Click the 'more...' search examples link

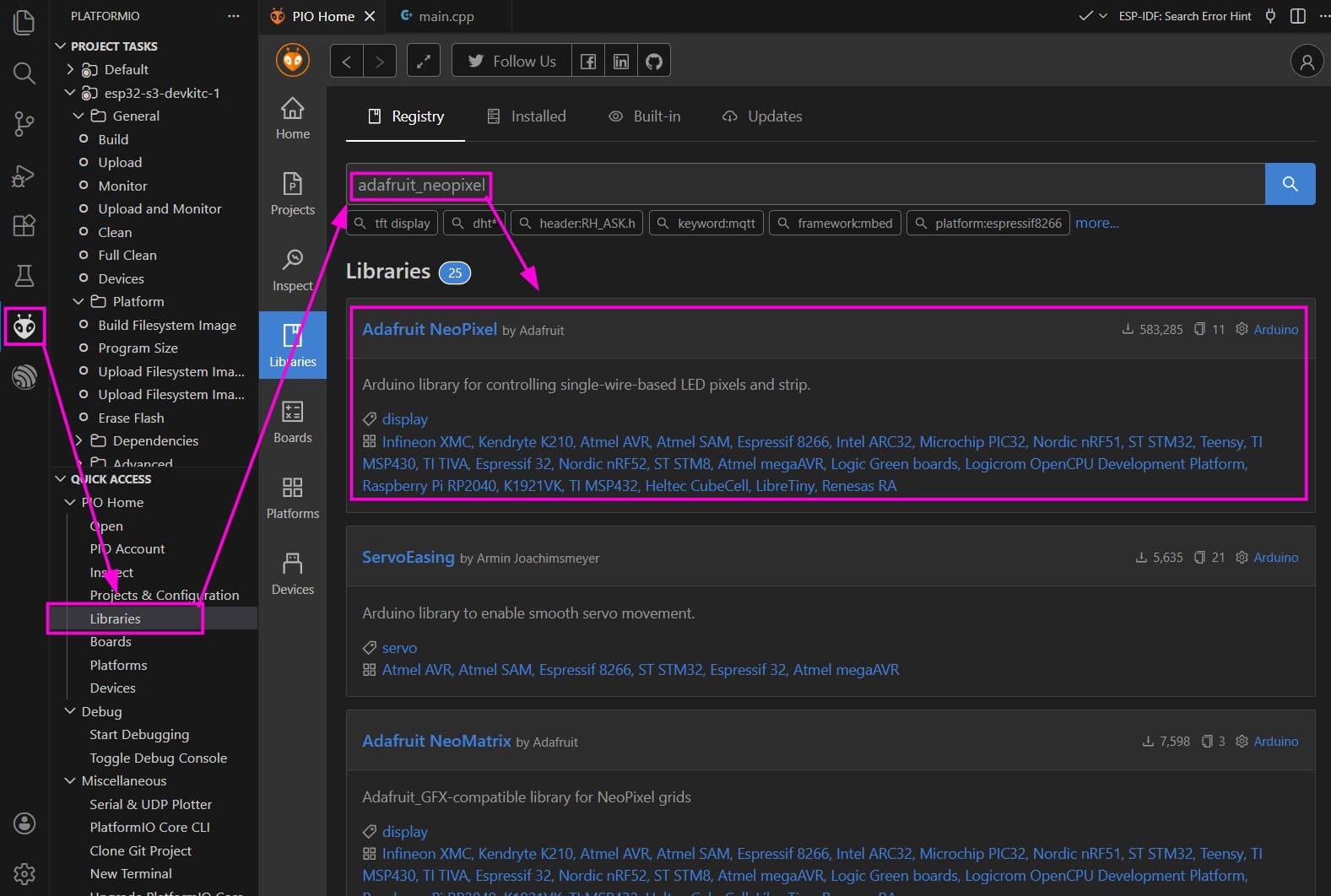[x=1096, y=223]
